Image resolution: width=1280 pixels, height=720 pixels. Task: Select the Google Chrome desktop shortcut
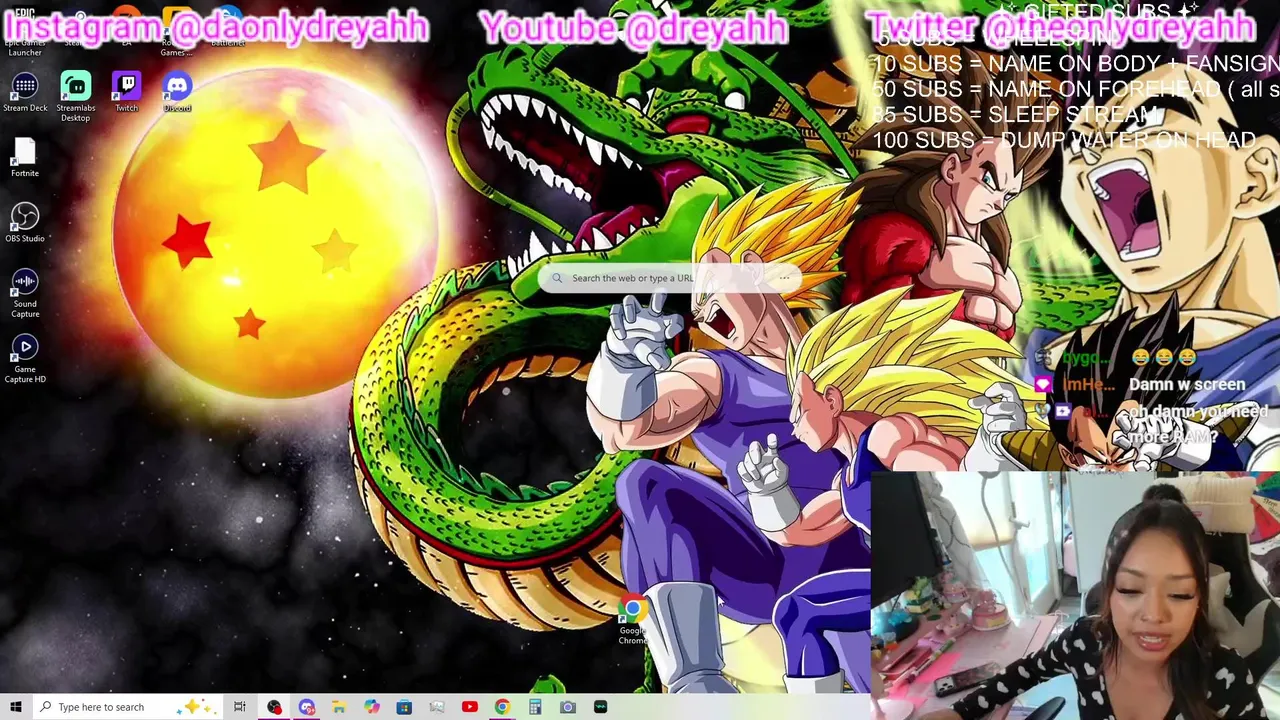tap(632, 620)
